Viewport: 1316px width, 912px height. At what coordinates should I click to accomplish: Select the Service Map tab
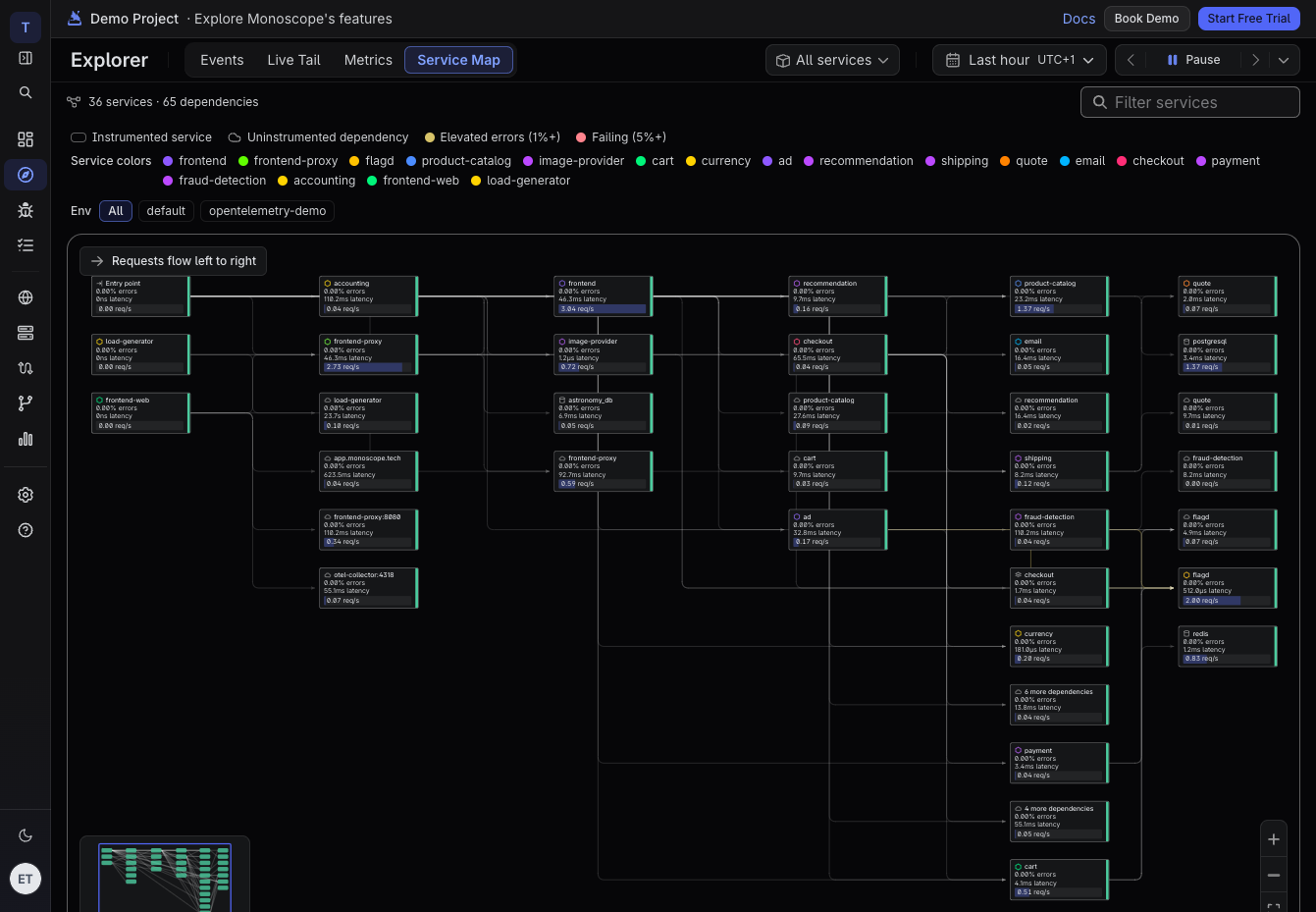coord(458,60)
